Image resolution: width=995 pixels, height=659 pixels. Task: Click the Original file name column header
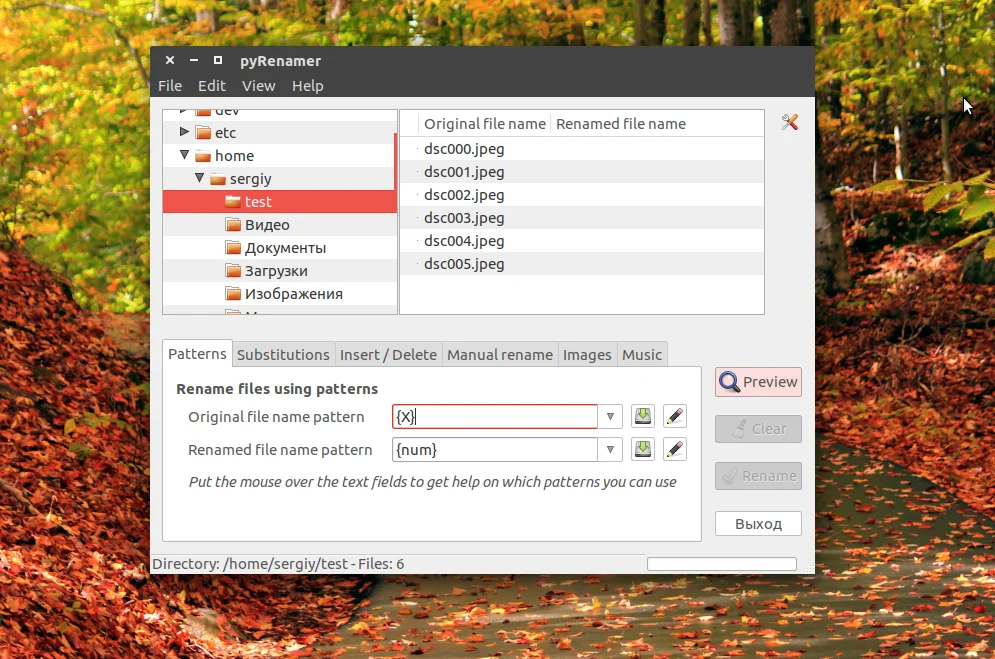(x=484, y=124)
